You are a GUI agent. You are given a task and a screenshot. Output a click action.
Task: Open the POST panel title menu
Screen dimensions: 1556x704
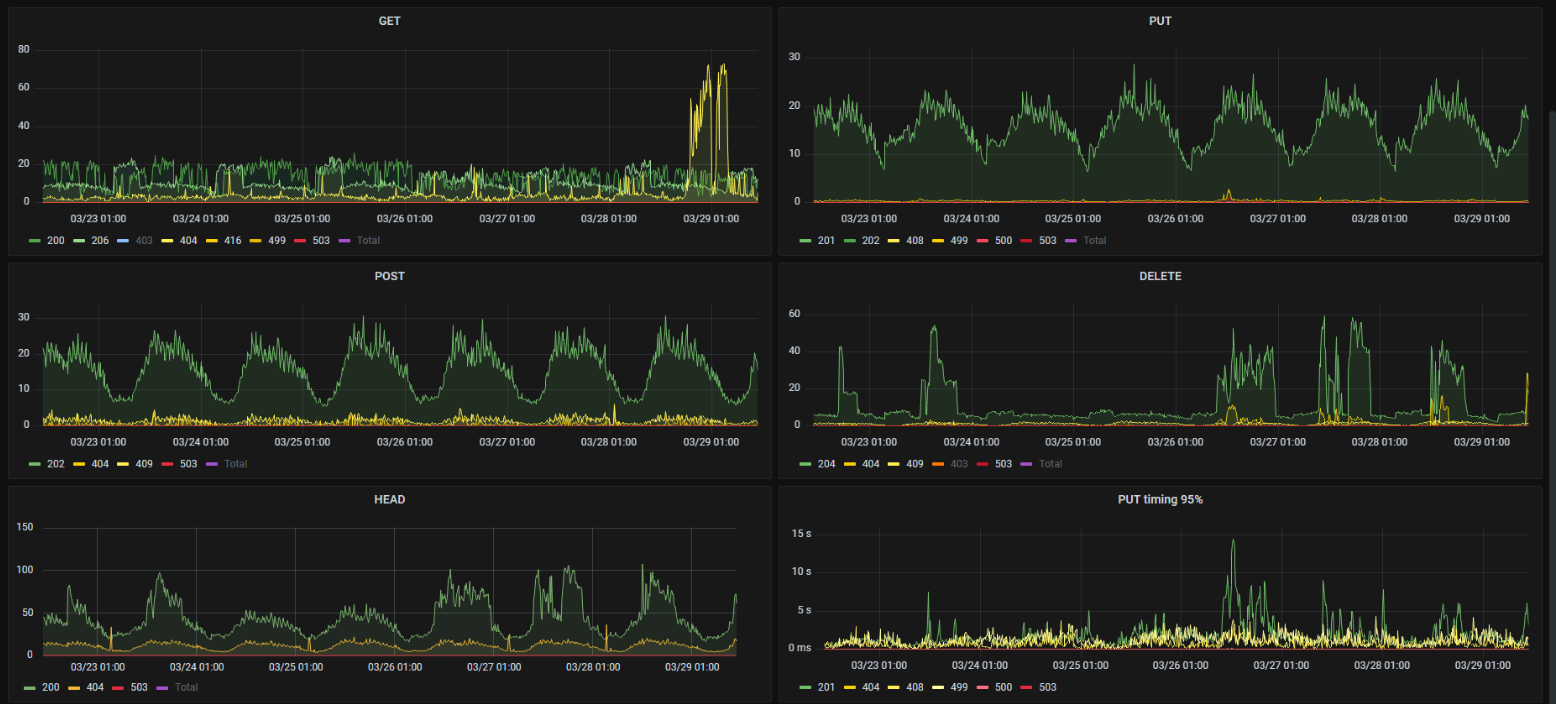pos(389,276)
